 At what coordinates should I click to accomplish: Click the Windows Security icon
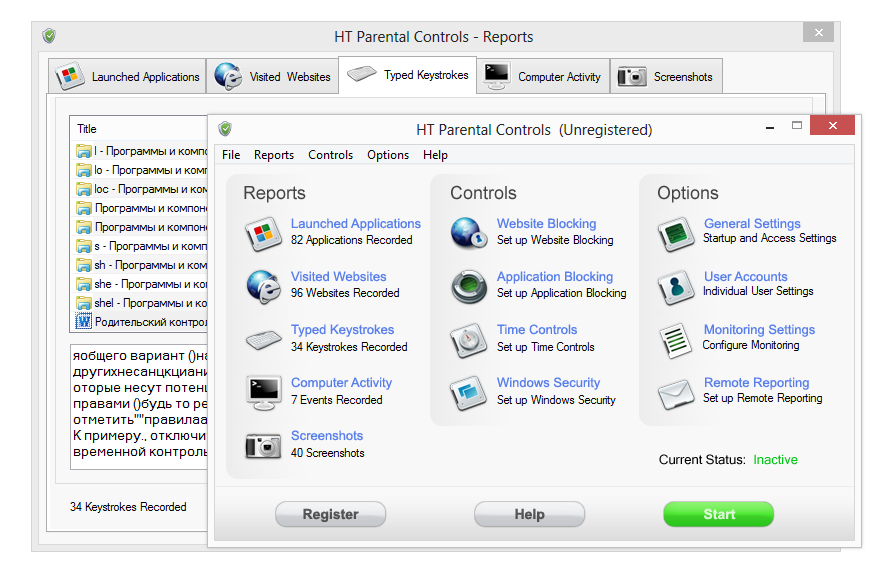tap(469, 393)
